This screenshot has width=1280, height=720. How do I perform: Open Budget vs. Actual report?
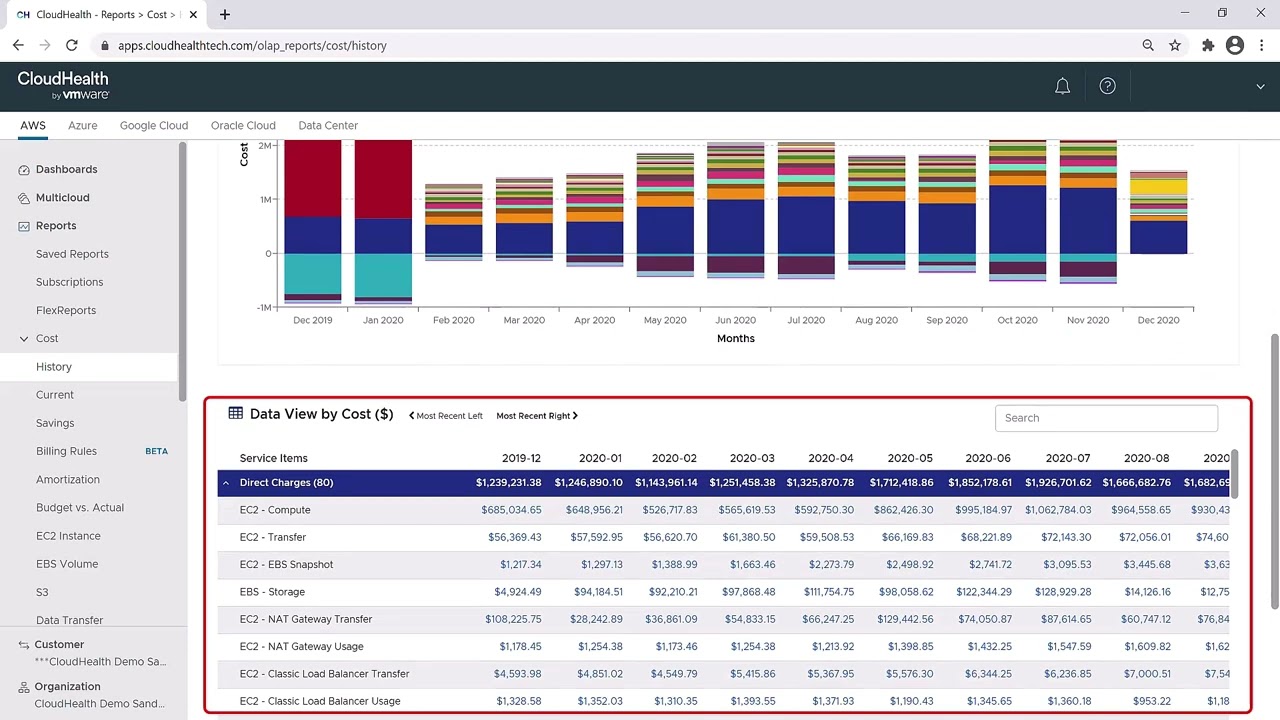coord(80,508)
